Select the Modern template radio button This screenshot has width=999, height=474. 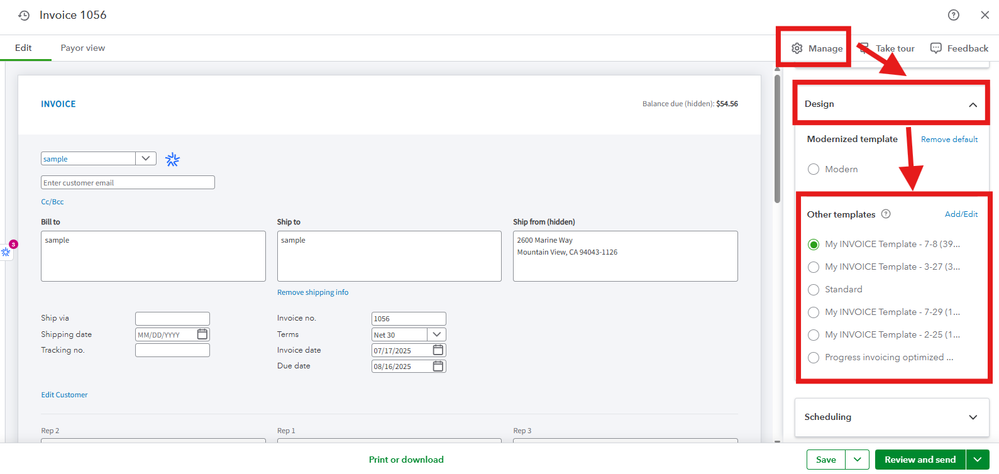point(813,169)
